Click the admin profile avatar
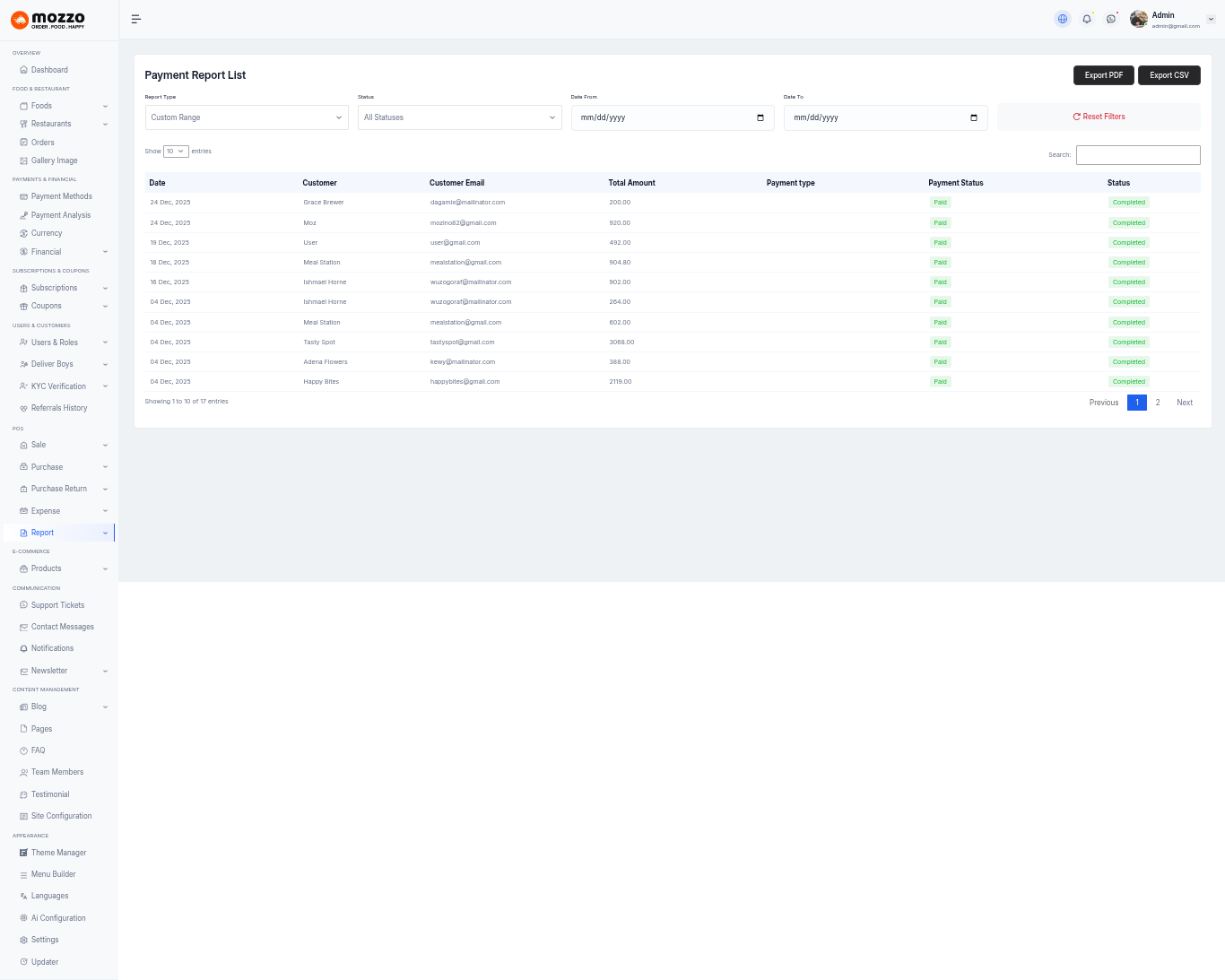This screenshot has height=980, width=1225. pyautogui.click(x=1139, y=19)
